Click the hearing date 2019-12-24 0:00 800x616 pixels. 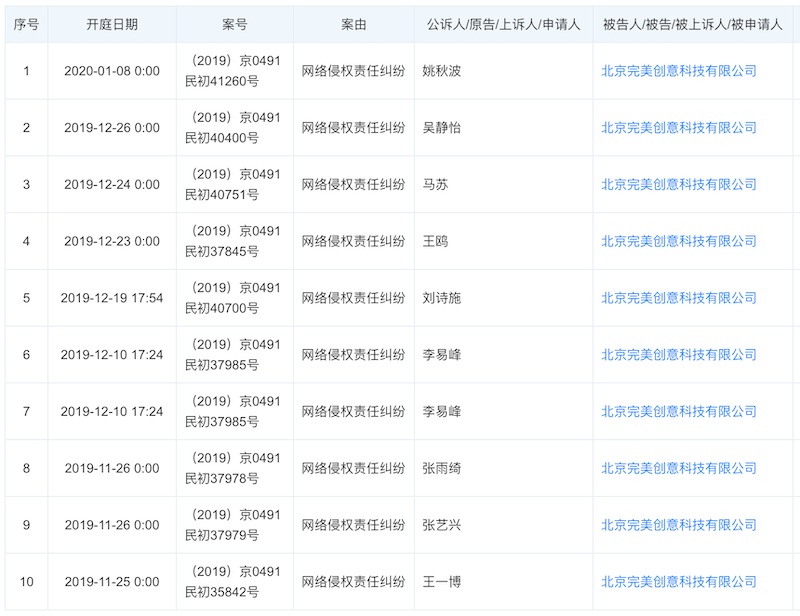(x=112, y=185)
